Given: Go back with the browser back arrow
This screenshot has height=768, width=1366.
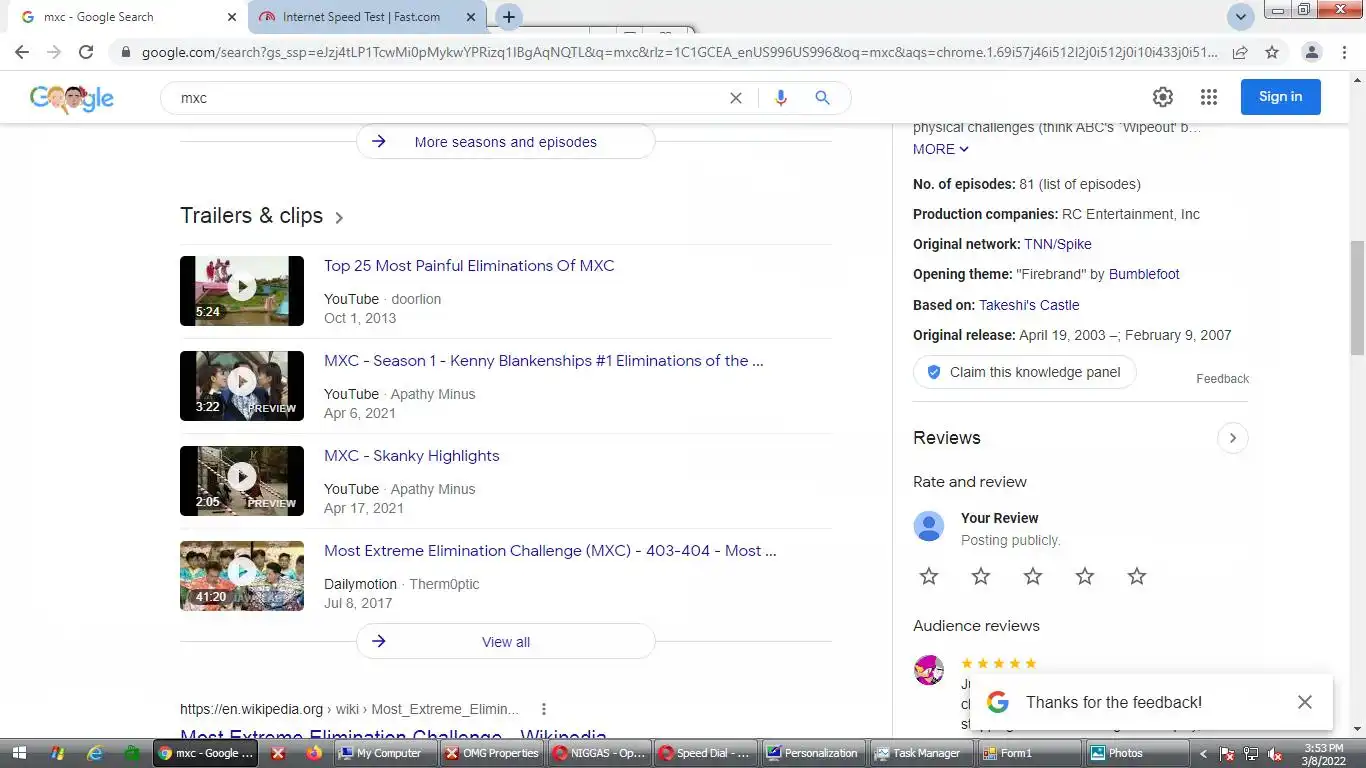Looking at the screenshot, I should coord(22,52).
